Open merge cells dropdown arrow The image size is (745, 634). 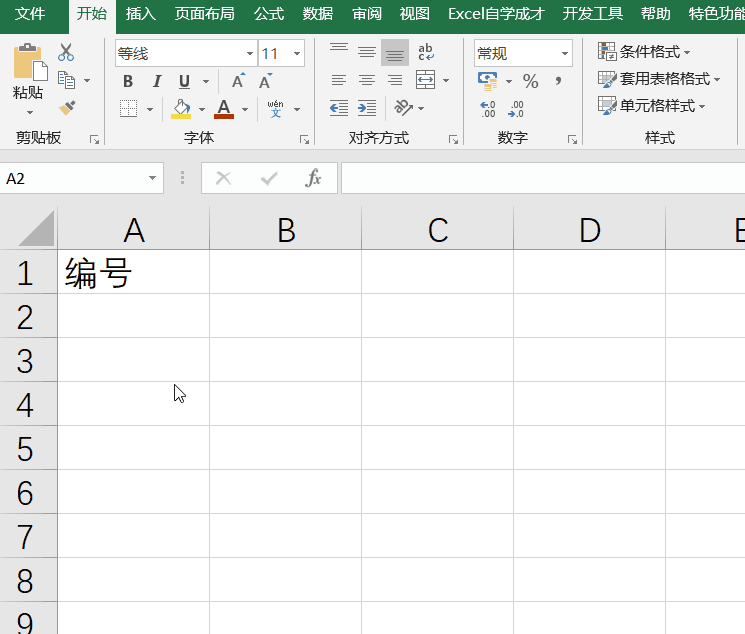click(446, 80)
